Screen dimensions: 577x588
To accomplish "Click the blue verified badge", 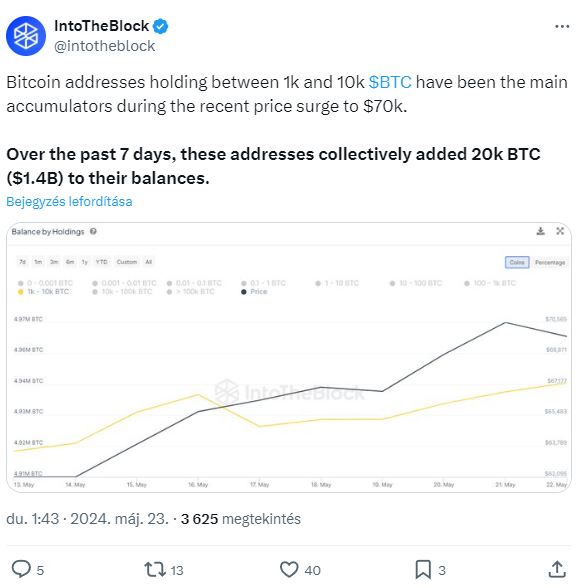I will click(161, 26).
